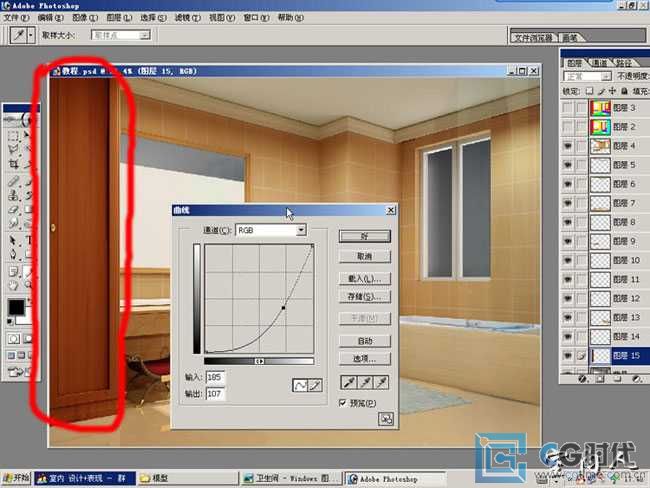Click the 载入(L)... Load button
This screenshot has height=488, width=650.
365,278
